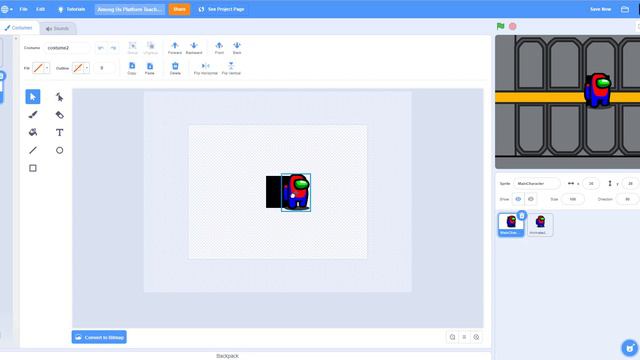Open Tutorials
The height and width of the screenshot is (360, 640).
(71, 9)
